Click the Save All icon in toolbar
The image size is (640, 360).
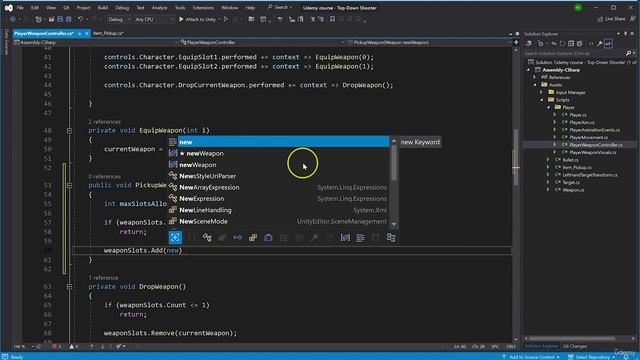tap(69, 19)
